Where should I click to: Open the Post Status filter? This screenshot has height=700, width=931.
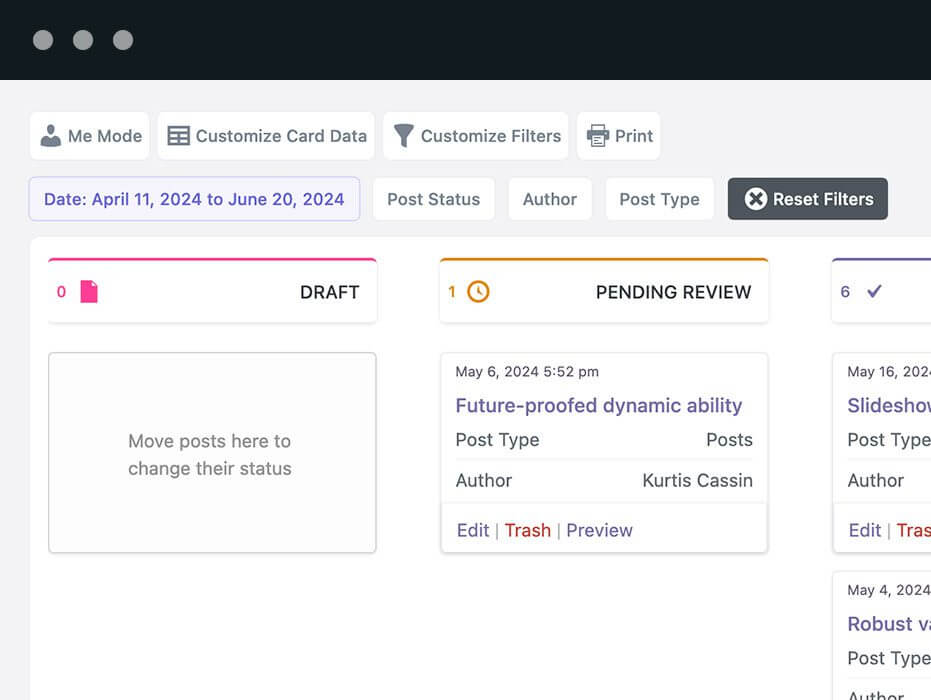click(x=433, y=199)
